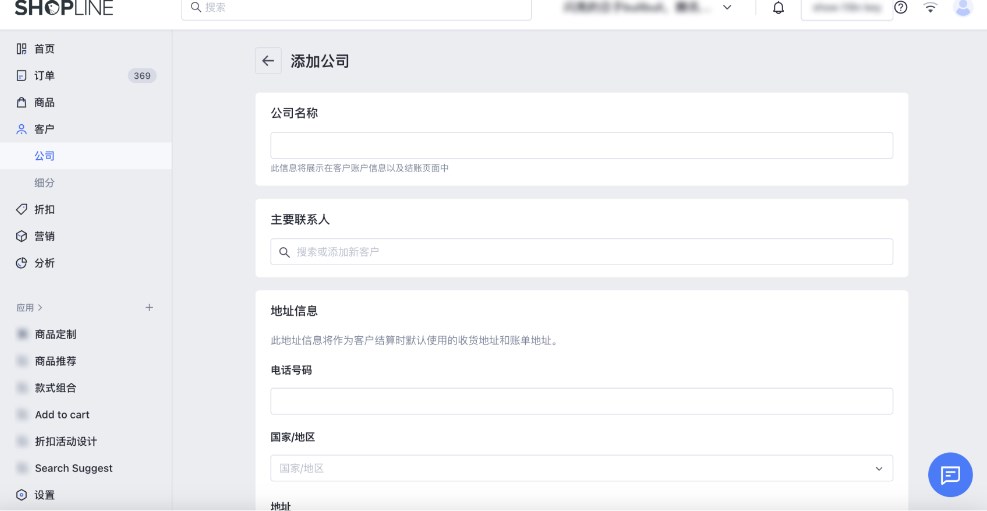This screenshot has height=511, width=987.
Task: Open 商品定制 app link
Action: (55, 334)
